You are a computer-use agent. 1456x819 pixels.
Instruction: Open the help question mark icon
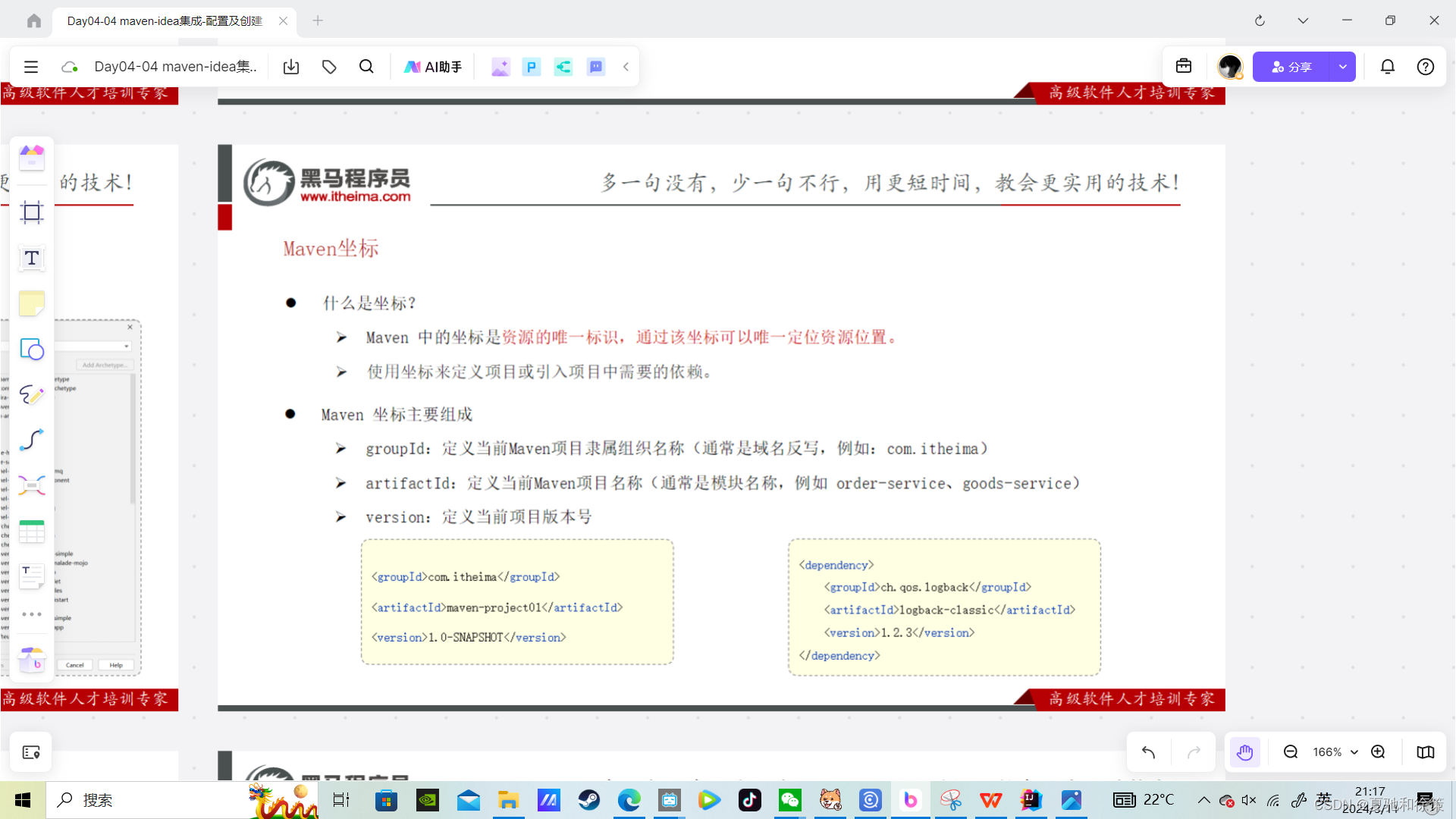coord(1426,67)
